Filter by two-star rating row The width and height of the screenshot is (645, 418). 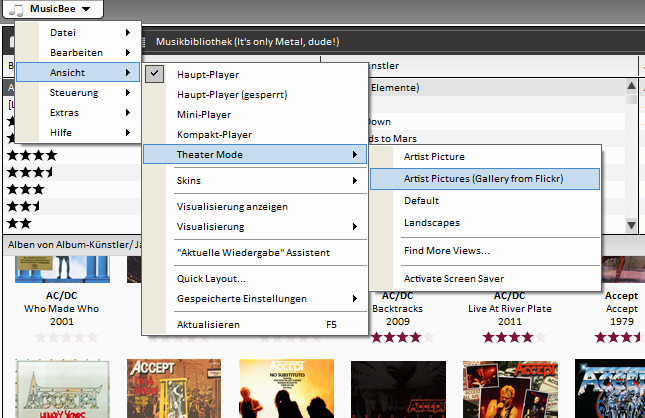[19, 223]
